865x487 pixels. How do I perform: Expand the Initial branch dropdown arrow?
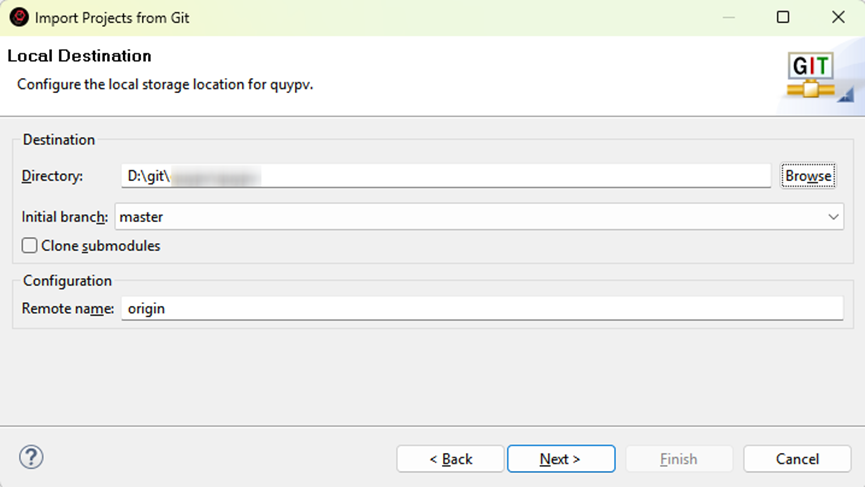coord(833,217)
